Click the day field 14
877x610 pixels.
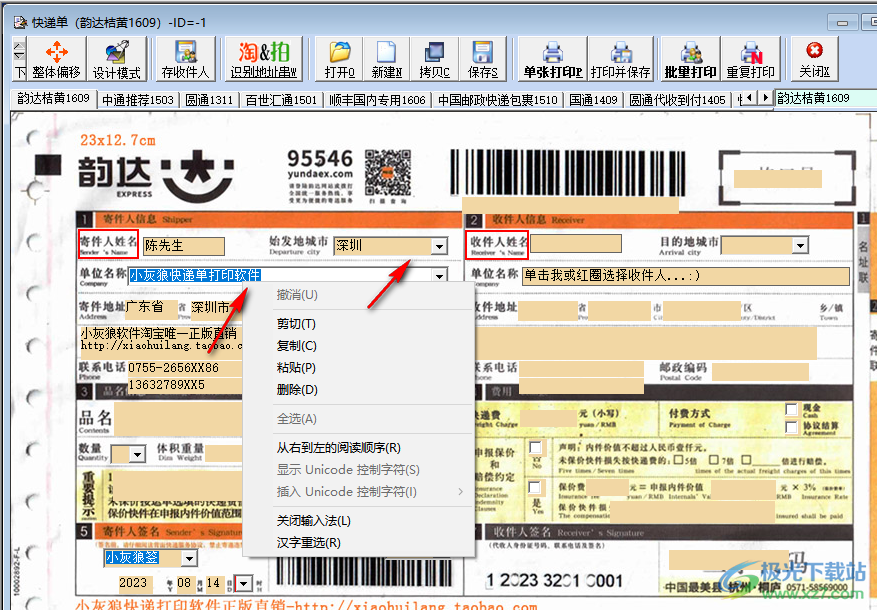tap(213, 583)
